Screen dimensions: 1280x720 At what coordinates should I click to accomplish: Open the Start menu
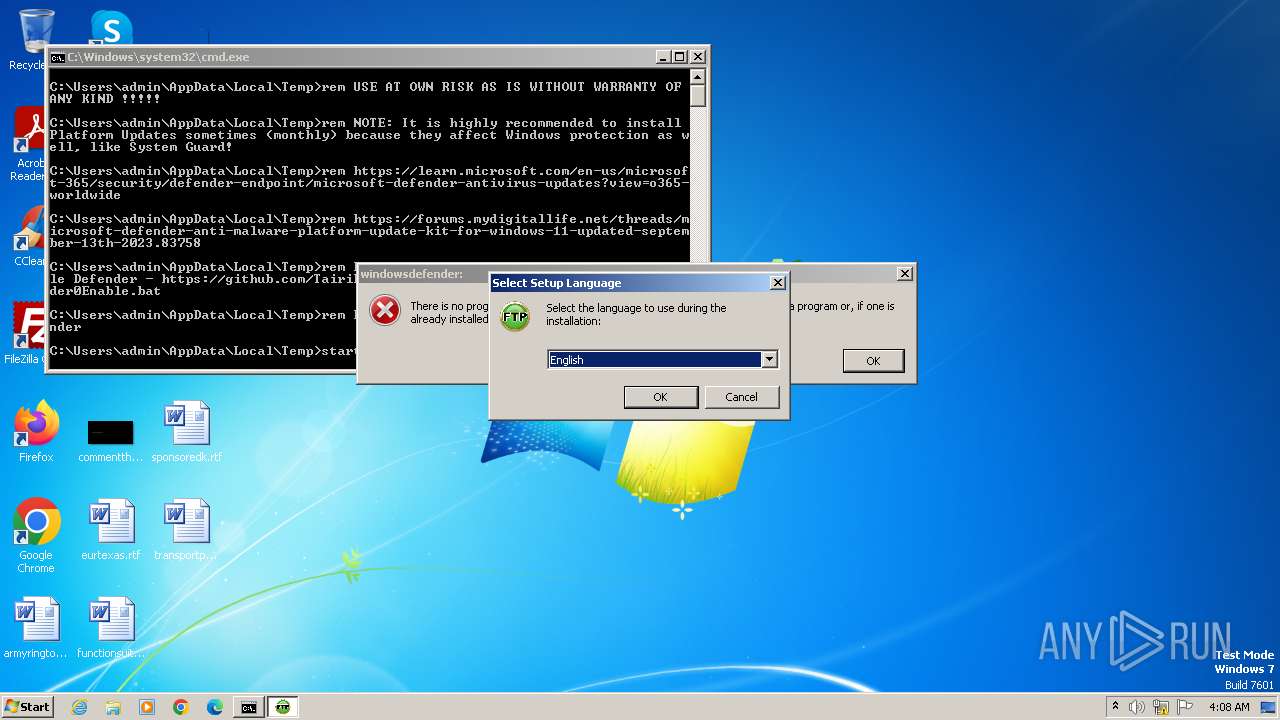coord(28,706)
